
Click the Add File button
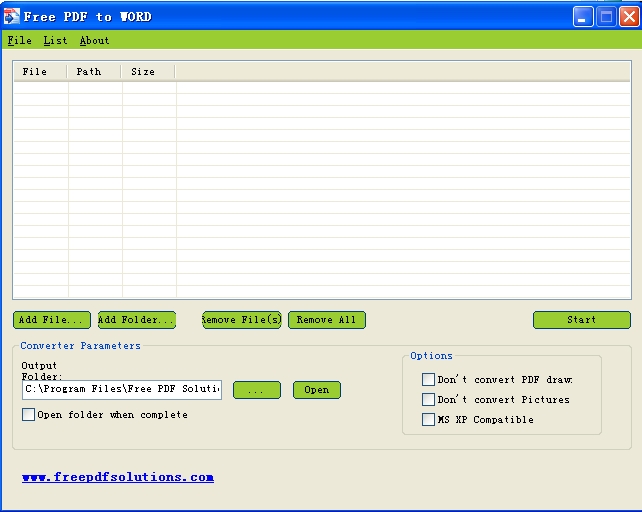[x=52, y=320]
